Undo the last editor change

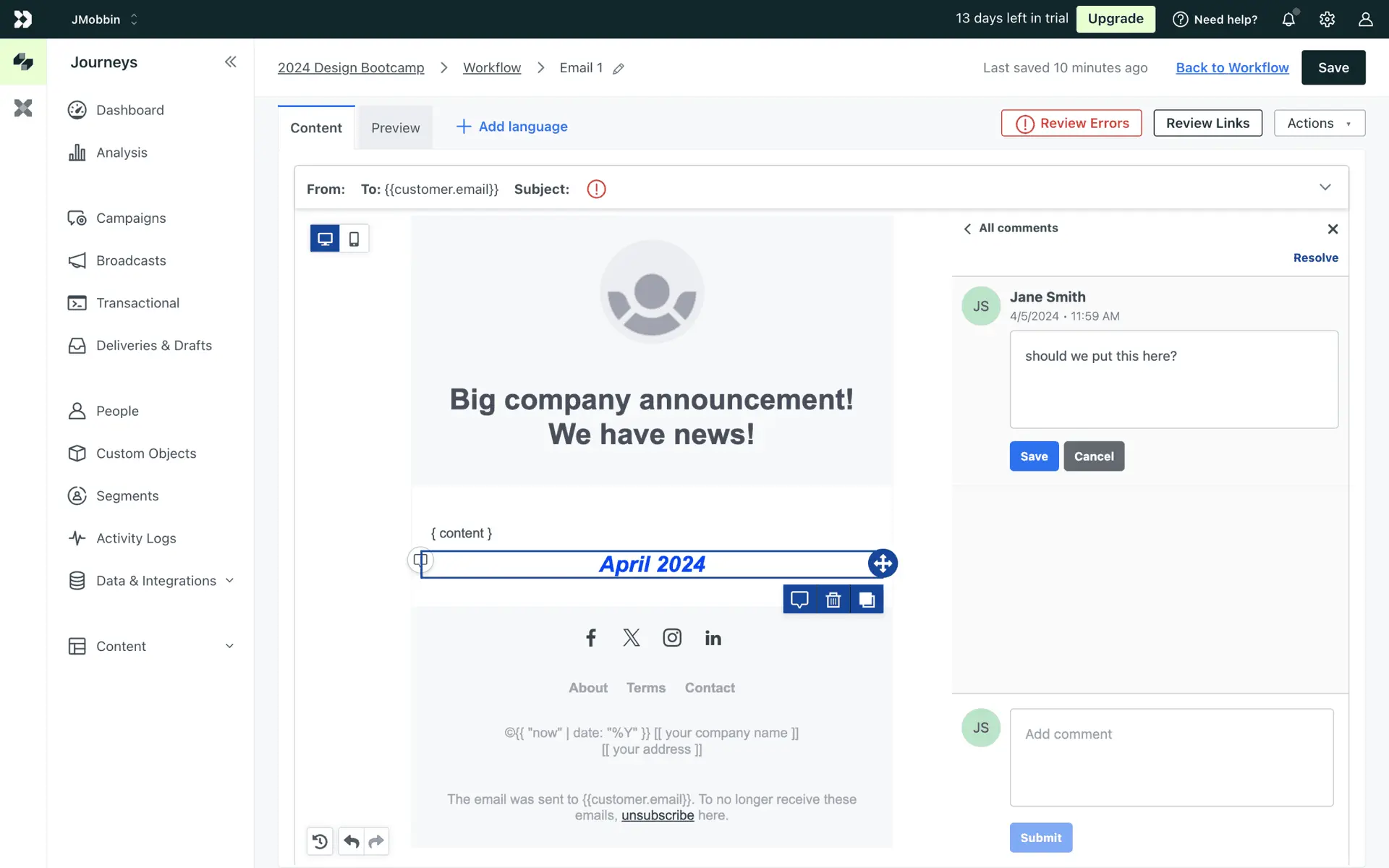(352, 841)
